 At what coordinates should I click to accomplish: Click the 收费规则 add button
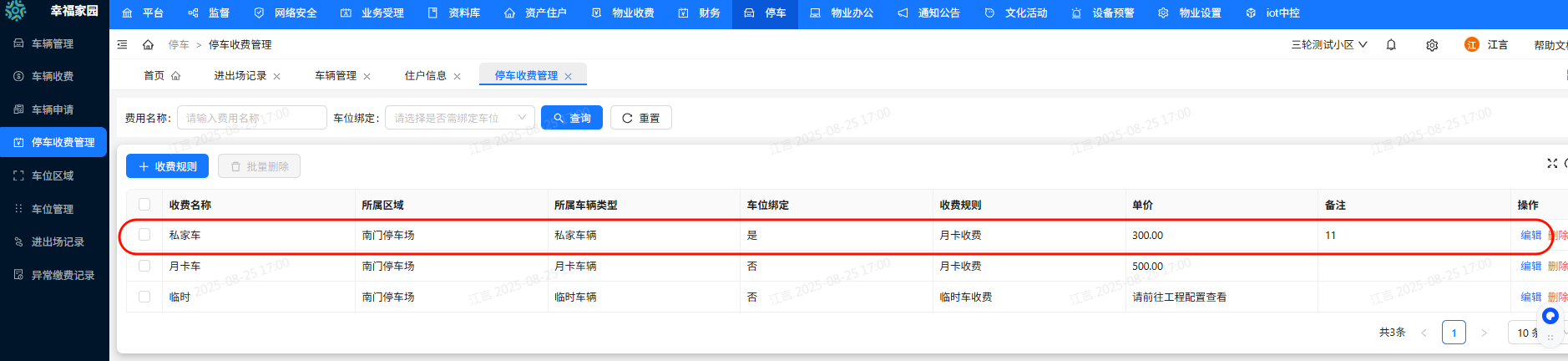coord(167,166)
